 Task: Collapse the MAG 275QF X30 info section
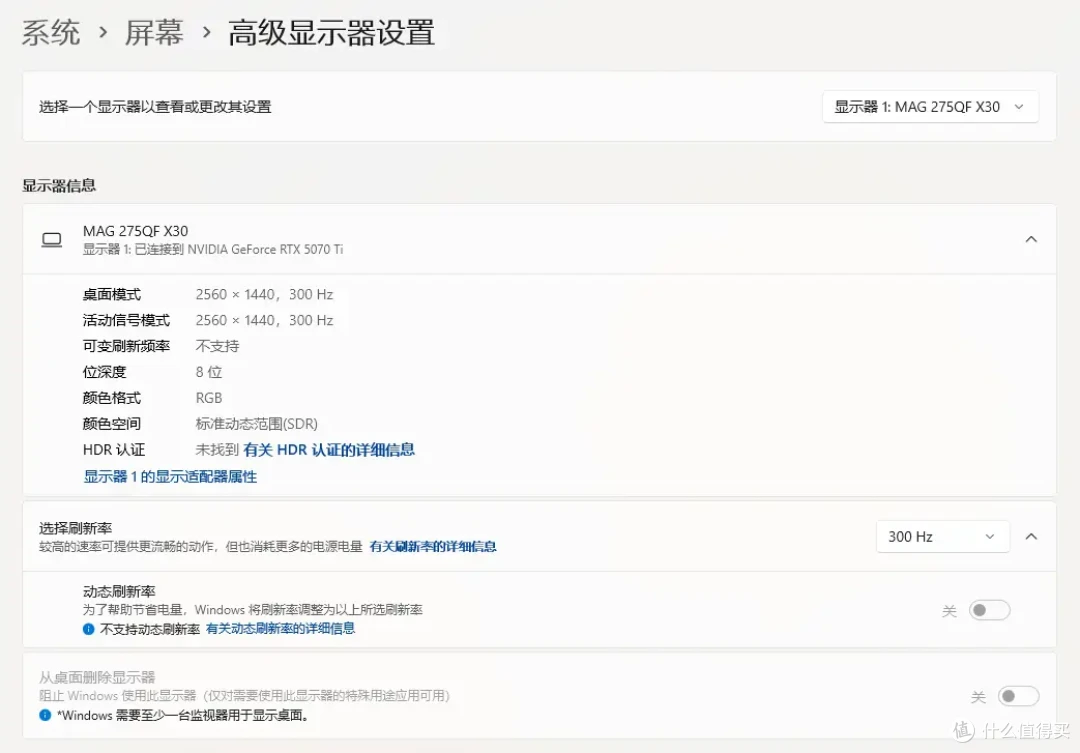point(1030,239)
